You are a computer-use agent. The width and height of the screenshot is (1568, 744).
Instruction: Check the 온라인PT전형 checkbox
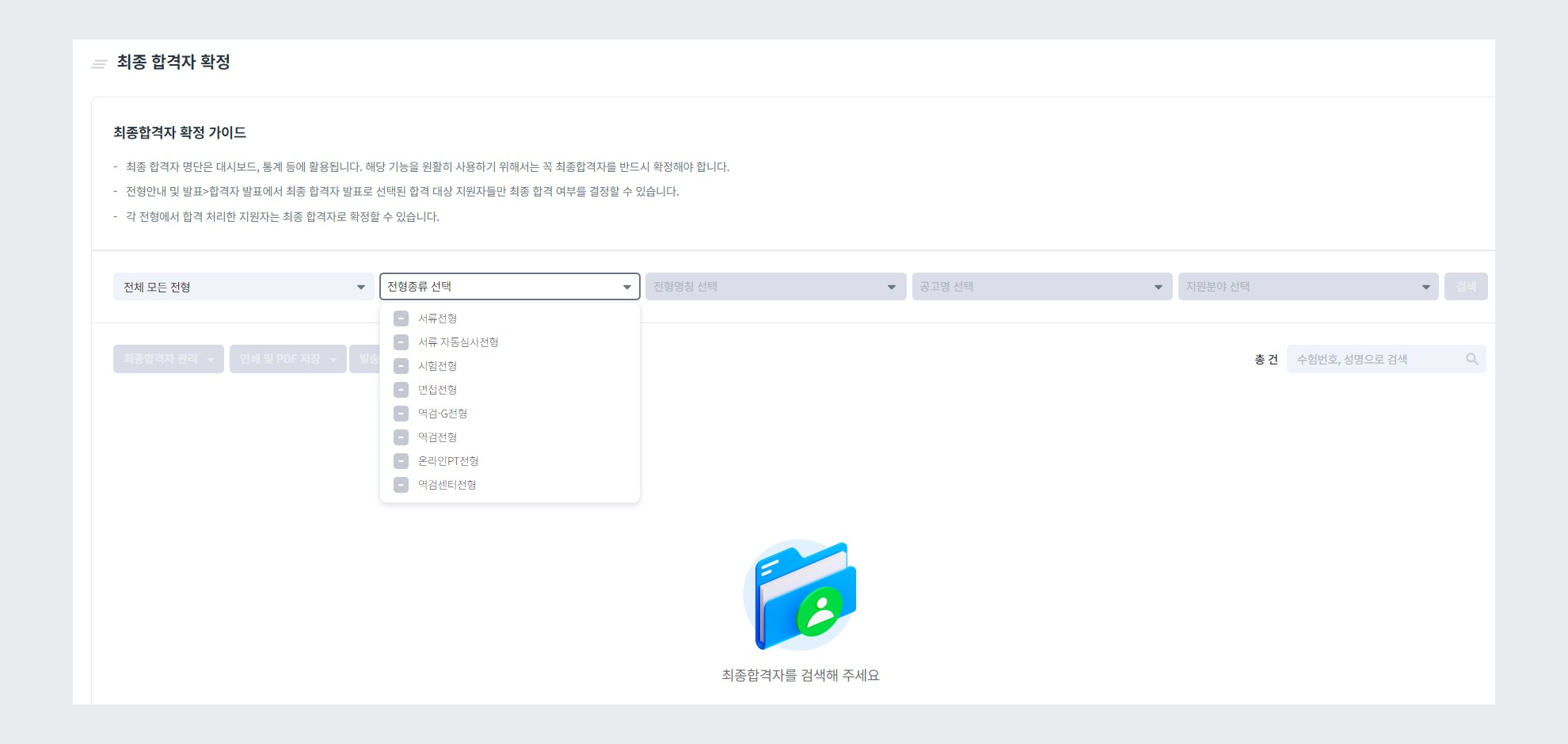[400, 460]
